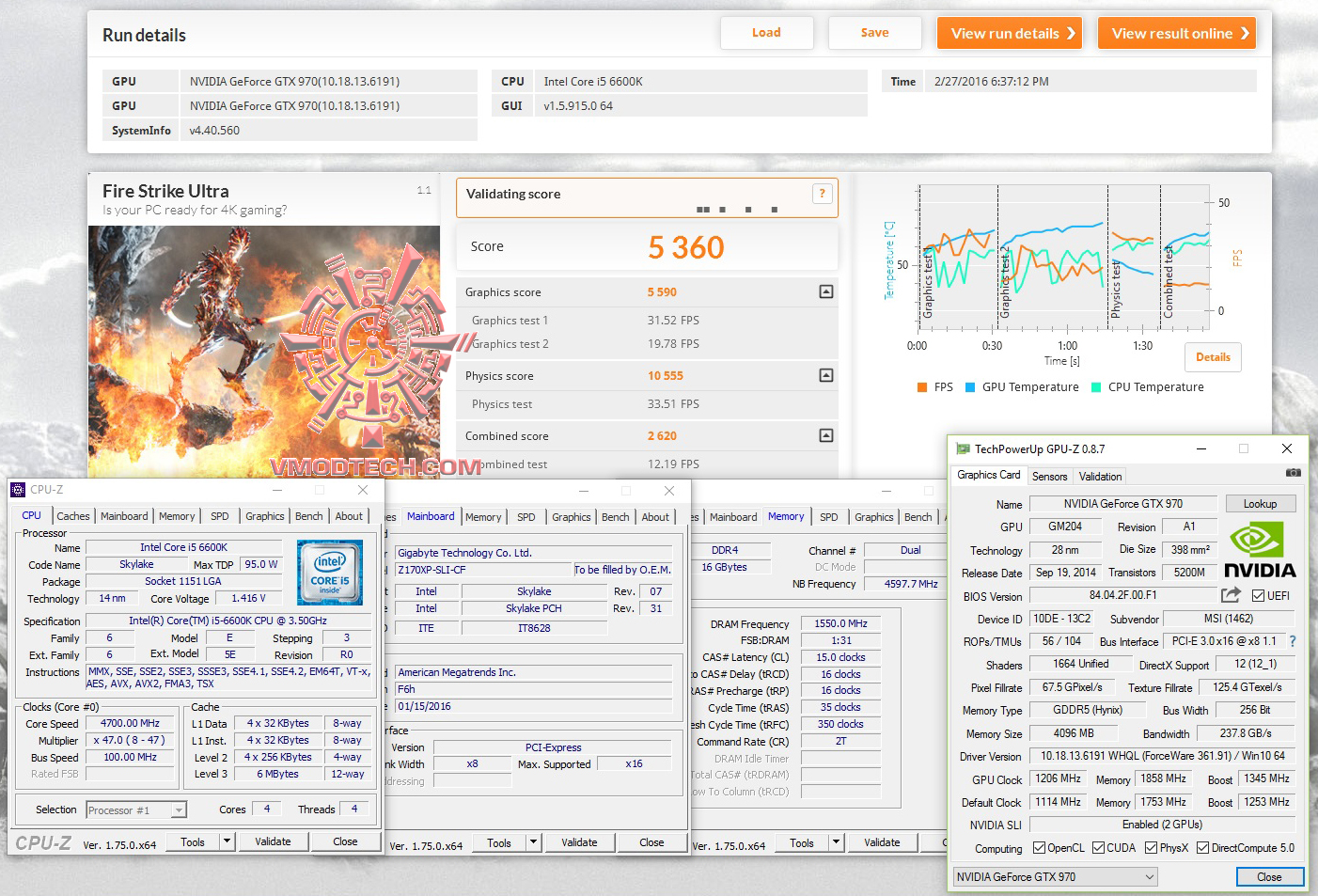Minimize the TechPowerUp GPU-Z window

(x=1200, y=448)
